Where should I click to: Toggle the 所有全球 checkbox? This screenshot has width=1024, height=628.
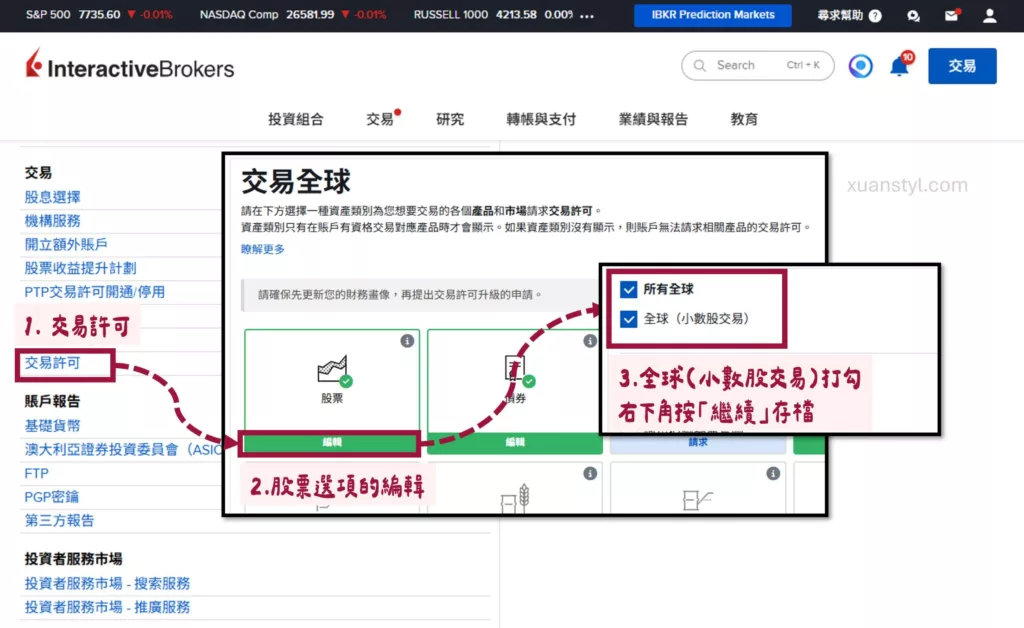(x=628, y=289)
